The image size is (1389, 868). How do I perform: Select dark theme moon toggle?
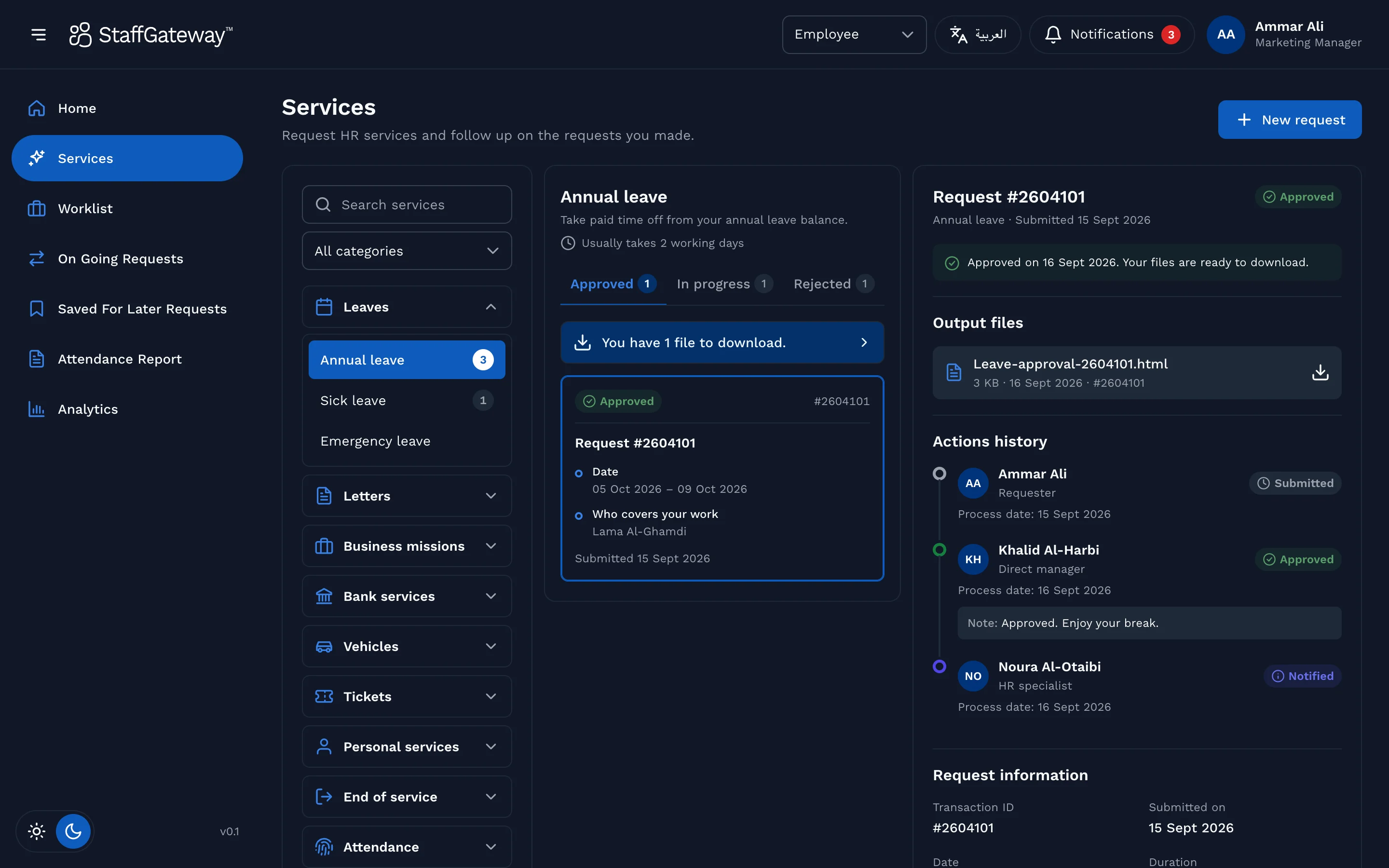pyautogui.click(x=73, y=831)
